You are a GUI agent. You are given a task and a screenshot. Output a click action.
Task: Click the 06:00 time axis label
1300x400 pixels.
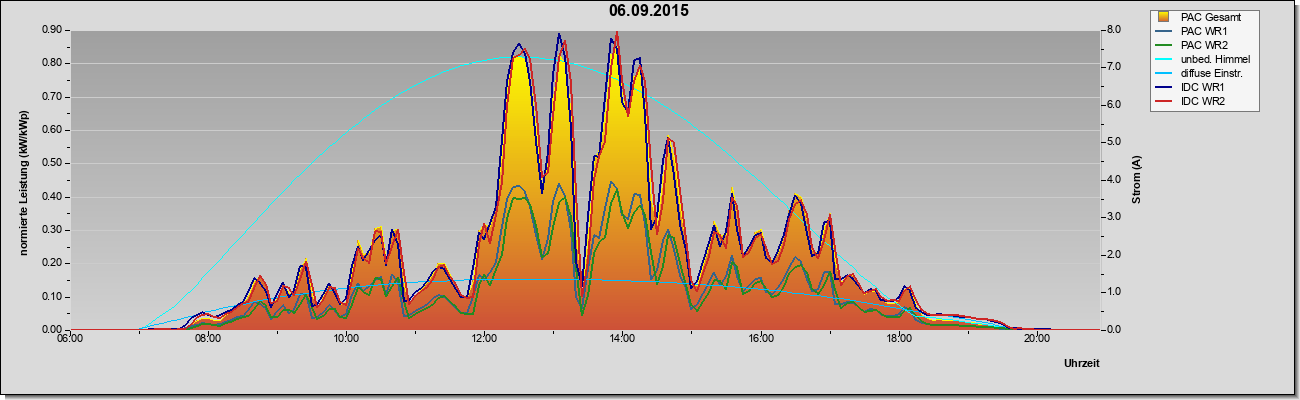pyautogui.click(x=70, y=338)
